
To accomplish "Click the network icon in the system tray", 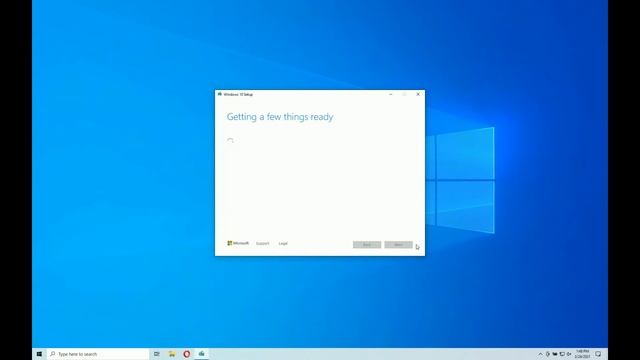I will pos(562,354).
